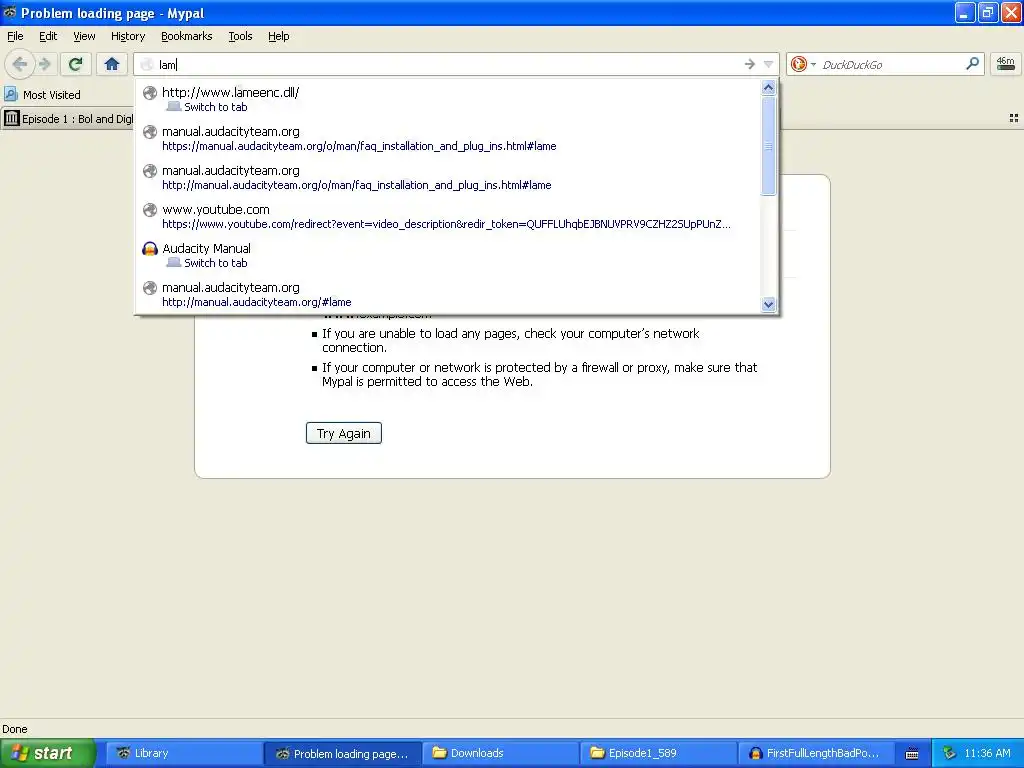Click the Audacity headphones icon in suggestions
Viewport: 1024px width, 768px height.
(x=150, y=249)
